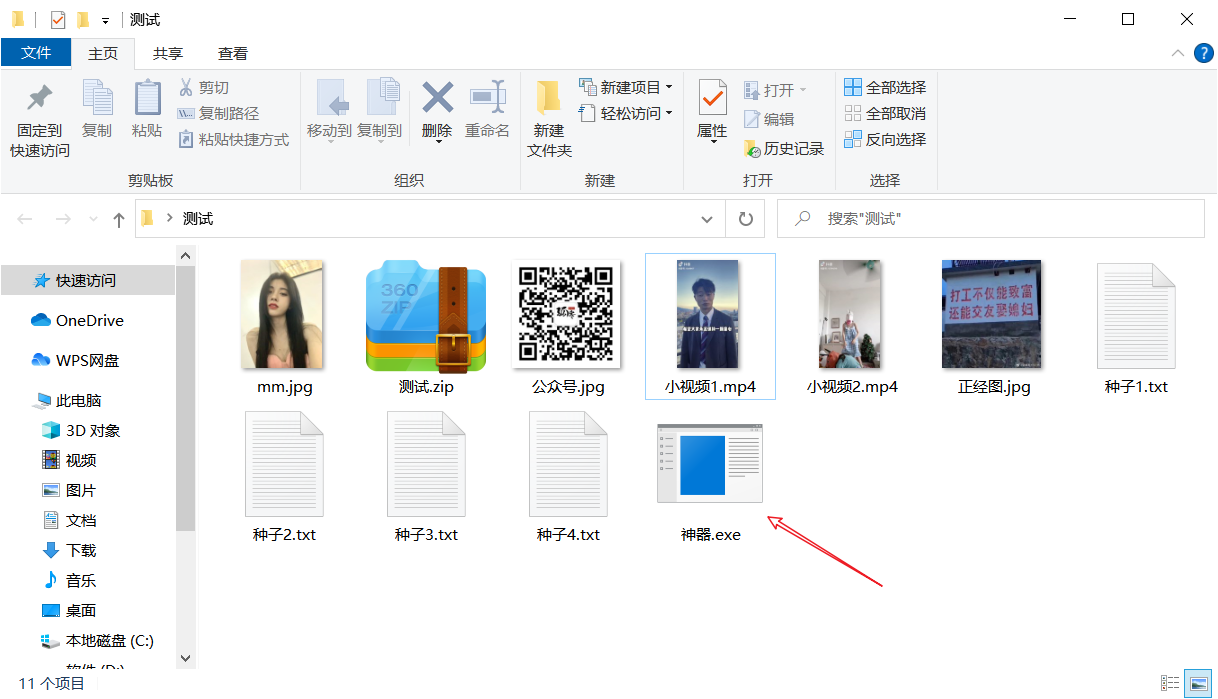
Task: Collapse the ribbon with the chevron
Action: click(x=1176, y=53)
